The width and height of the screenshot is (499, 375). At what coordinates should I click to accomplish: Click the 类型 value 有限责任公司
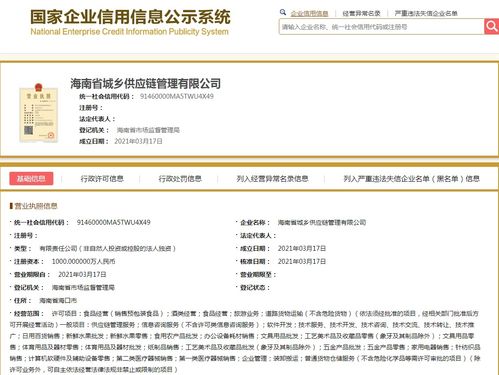pos(107,248)
